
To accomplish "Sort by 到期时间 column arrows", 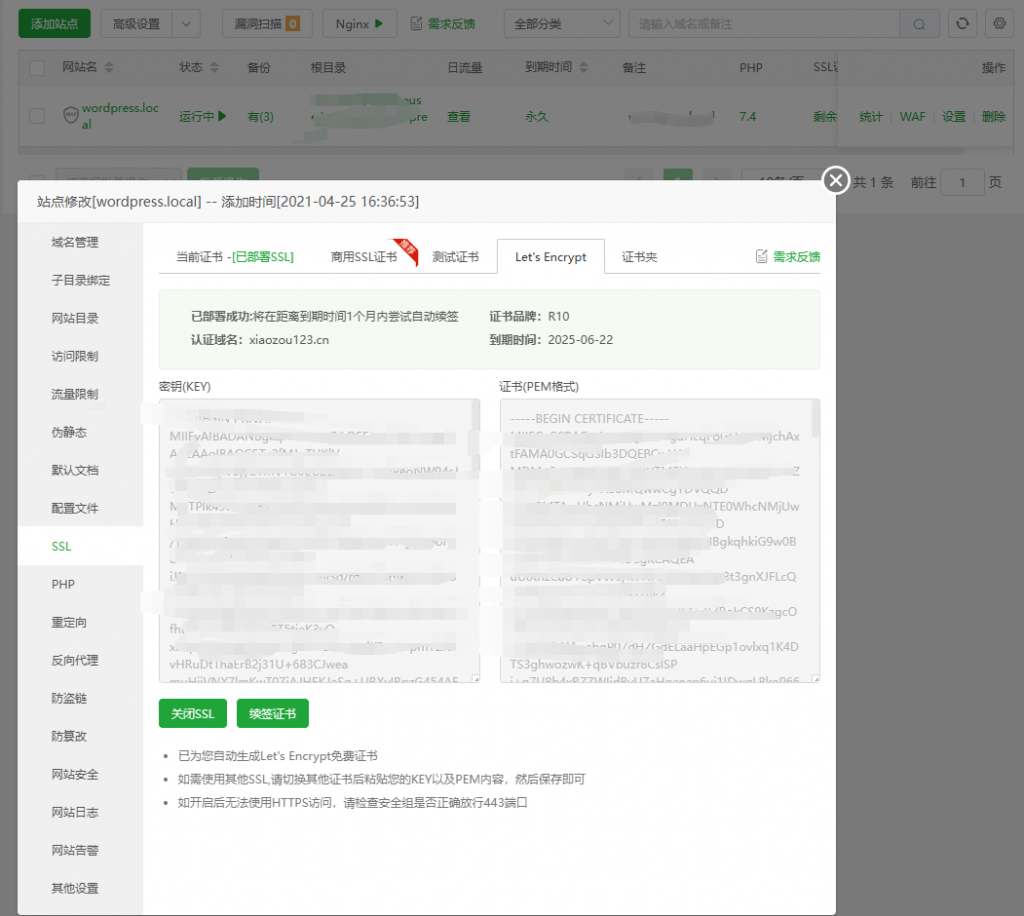I will click(x=584, y=67).
